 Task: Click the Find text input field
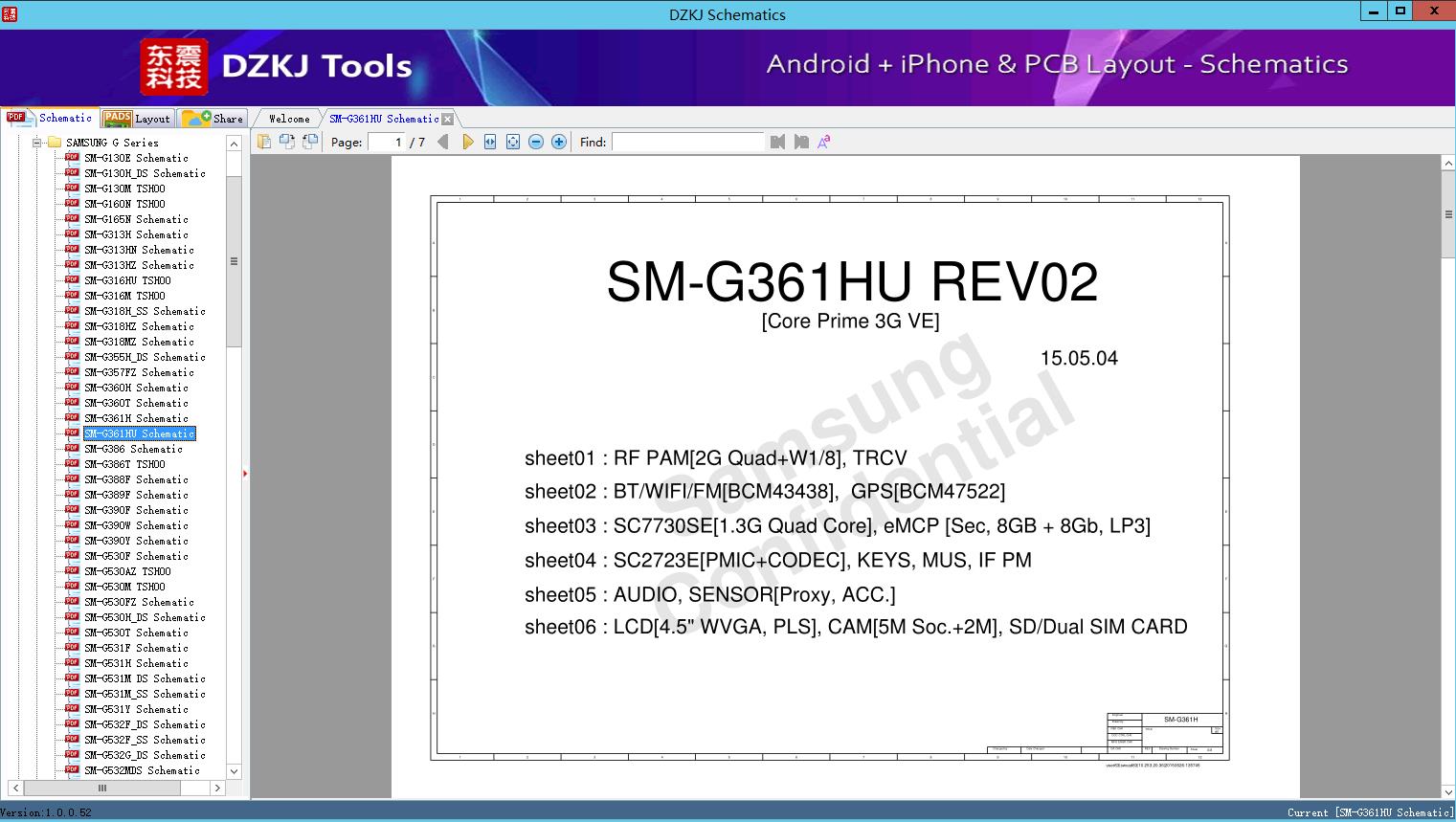688,142
